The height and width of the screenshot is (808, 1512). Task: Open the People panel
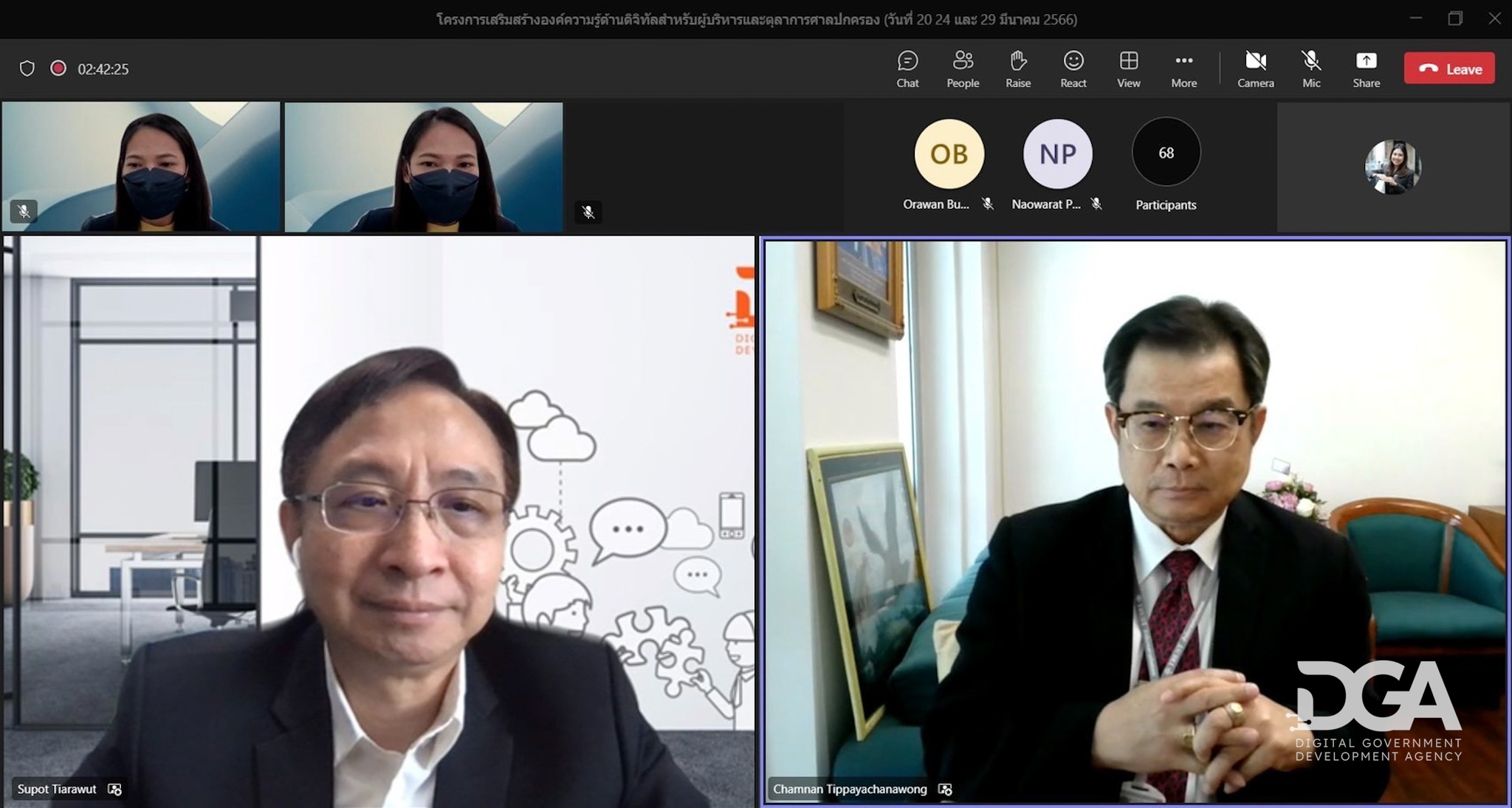(x=963, y=69)
